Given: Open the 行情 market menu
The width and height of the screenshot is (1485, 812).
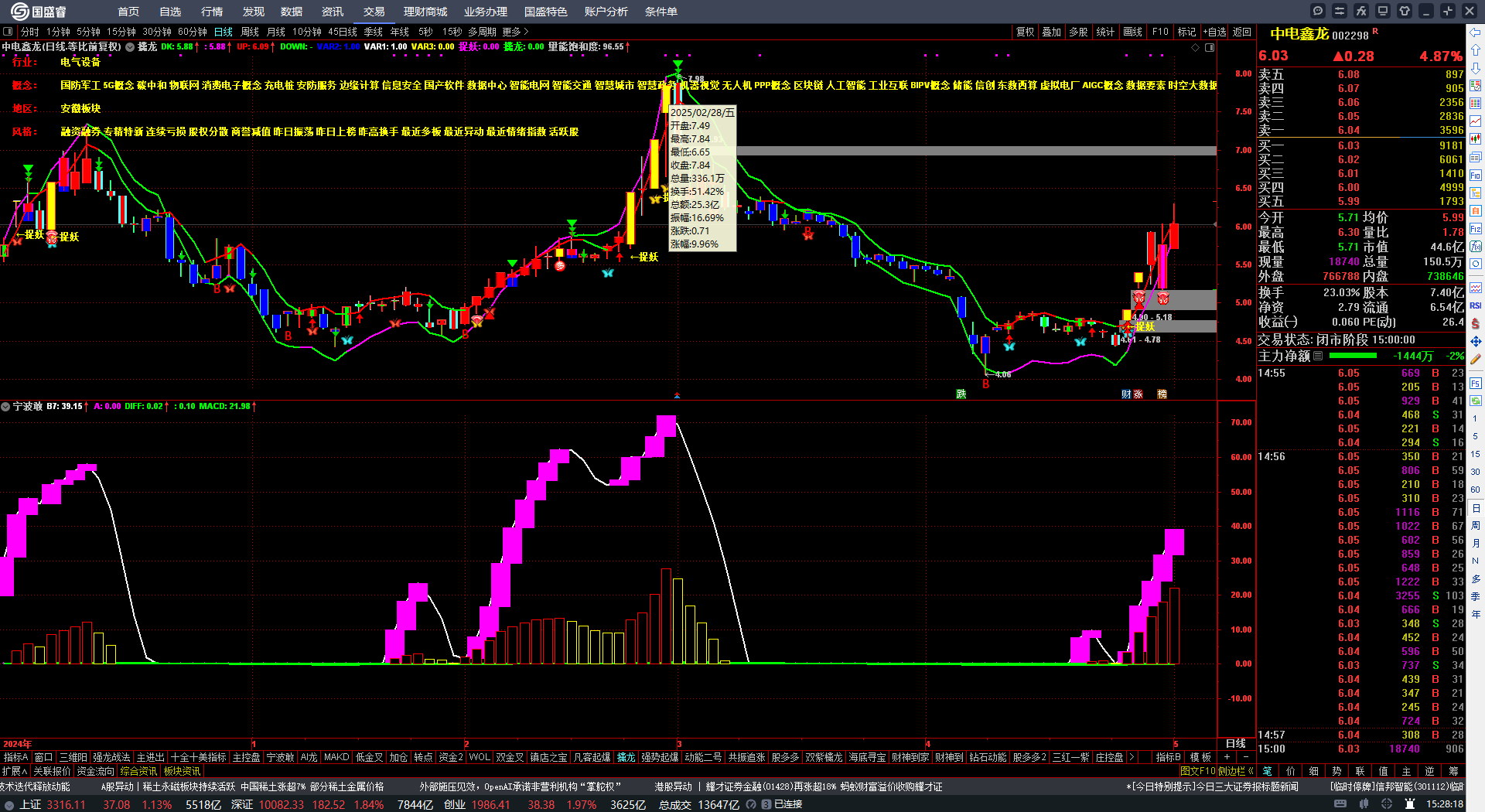Looking at the screenshot, I should click(212, 12).
